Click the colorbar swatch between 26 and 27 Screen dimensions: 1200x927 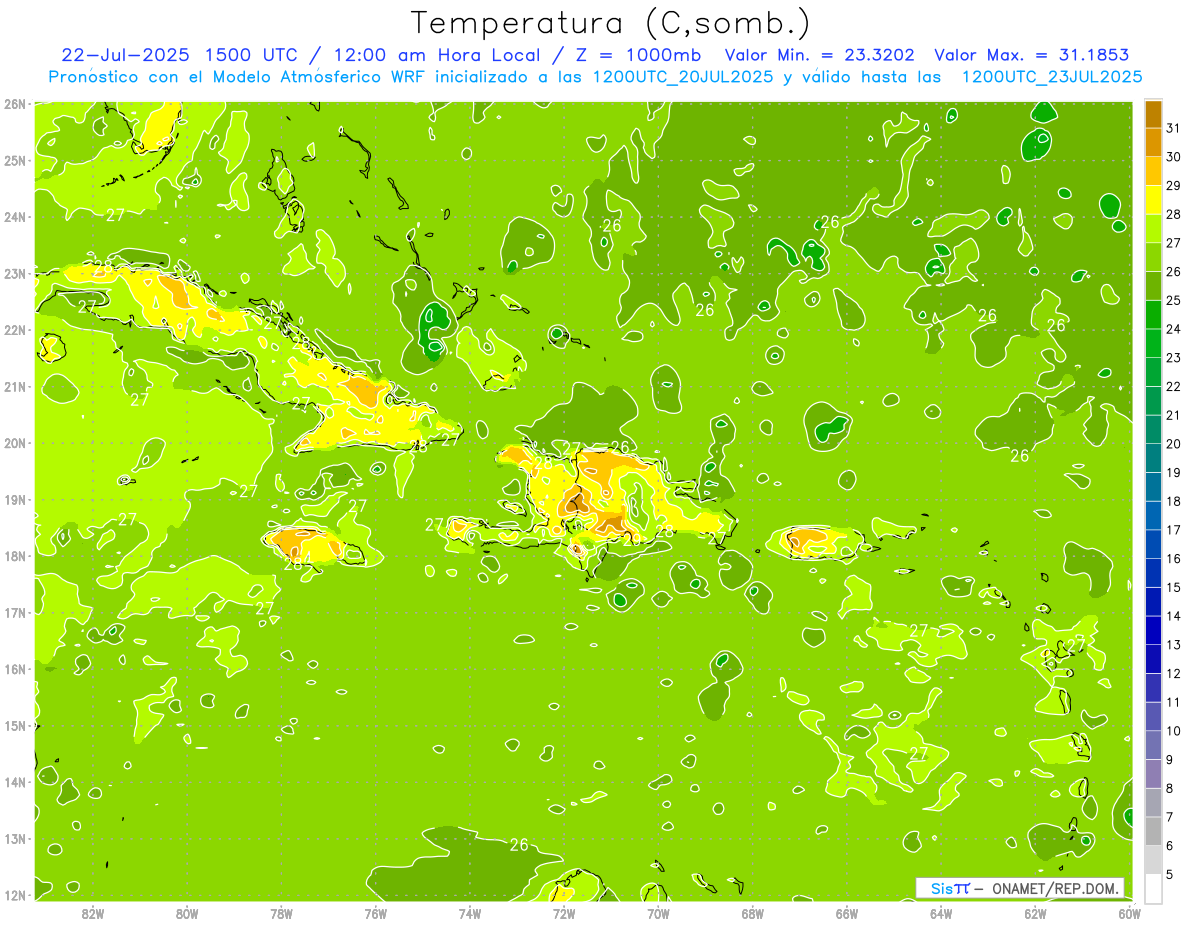(1153, 257)
